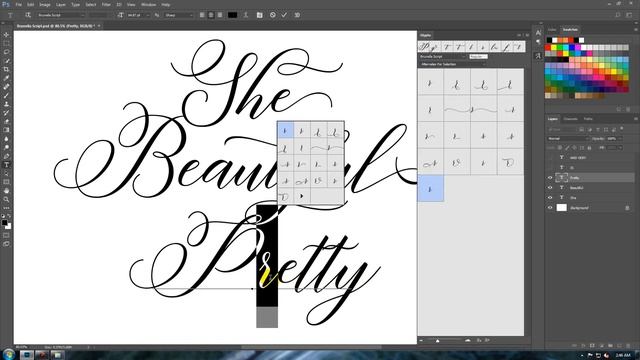Hide the Beautiful layer
The image size is (640, 360).
(x=550, y=188)
